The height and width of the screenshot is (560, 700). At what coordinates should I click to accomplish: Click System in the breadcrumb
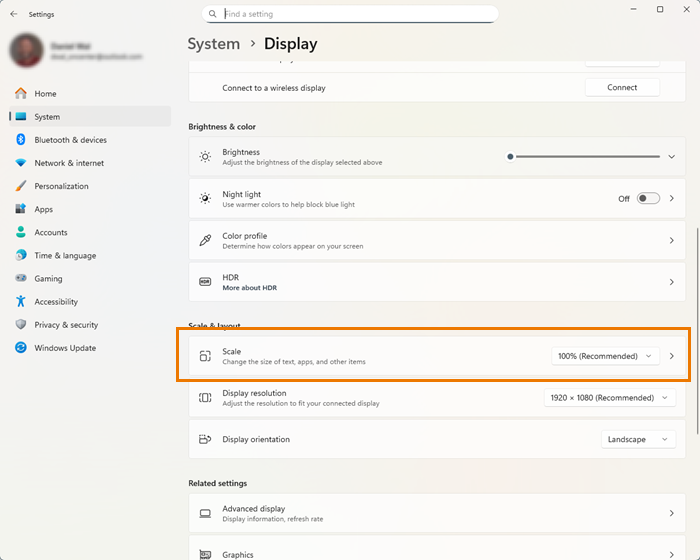pyautogui.click(x=213, y=44)
